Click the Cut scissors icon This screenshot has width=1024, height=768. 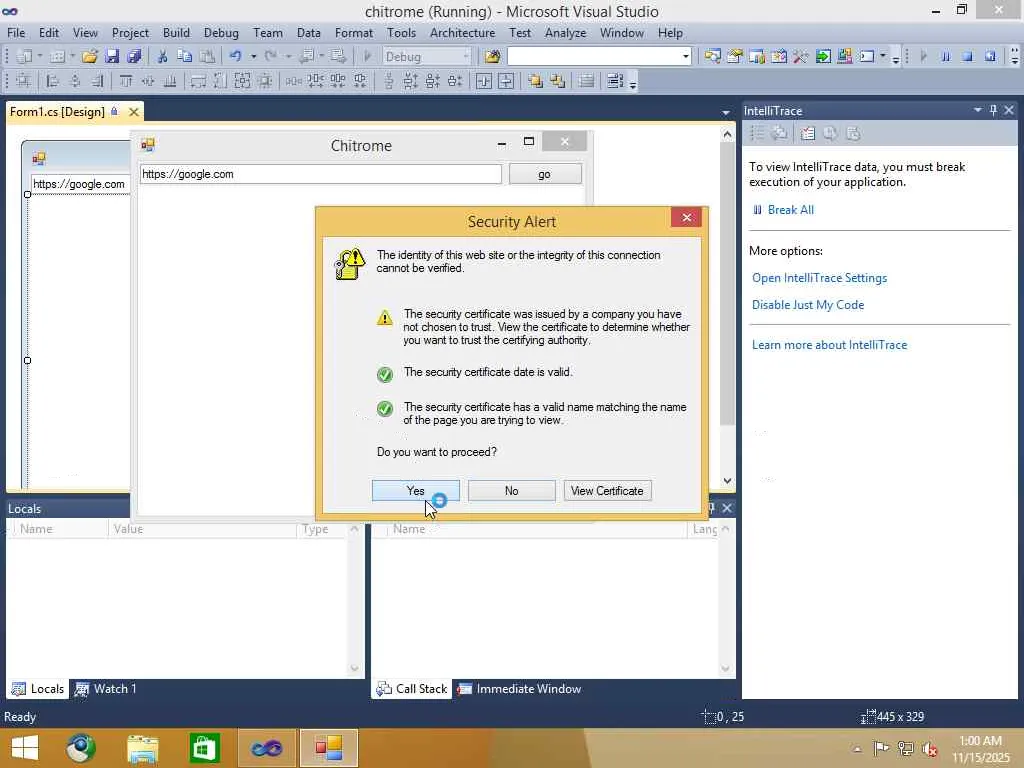[x=163, y=57]
